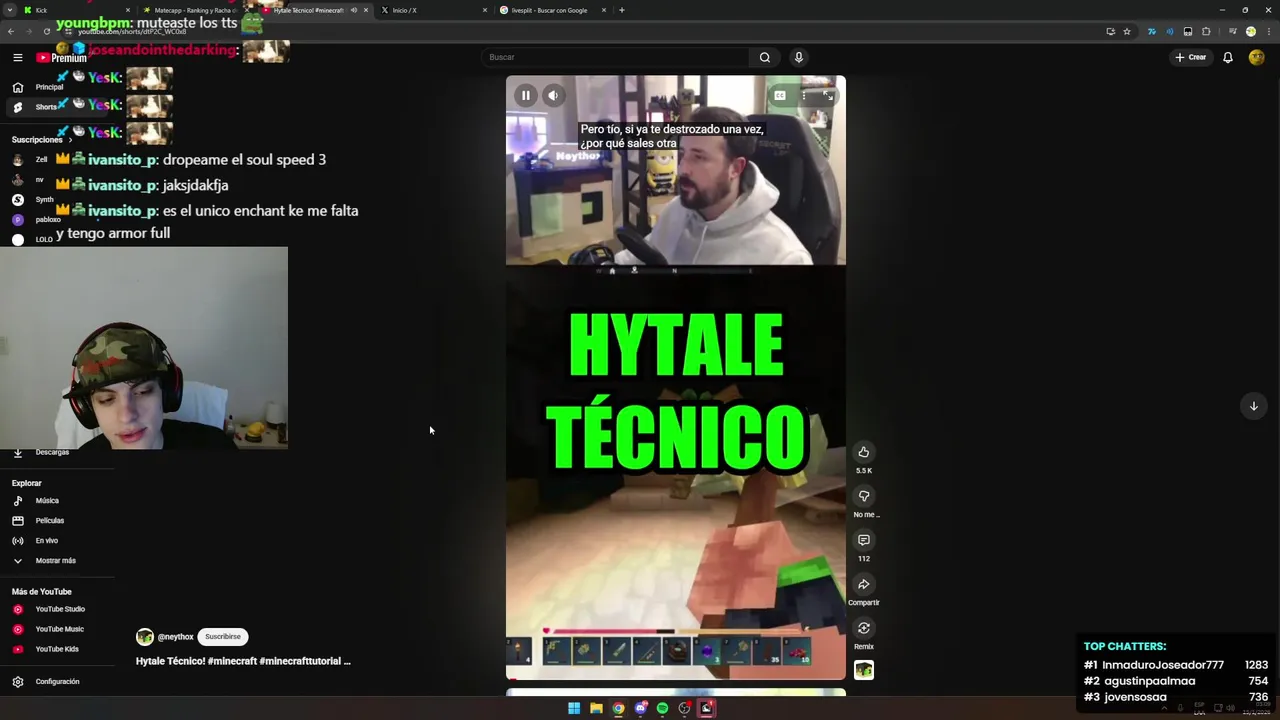Open Spotify from the taskbar
This screenshot has width=1280, height=720.
pos(662,708)
